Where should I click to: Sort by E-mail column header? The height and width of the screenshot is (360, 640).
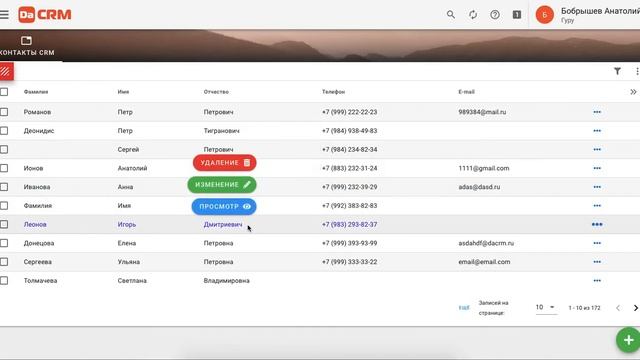(467, 92)
